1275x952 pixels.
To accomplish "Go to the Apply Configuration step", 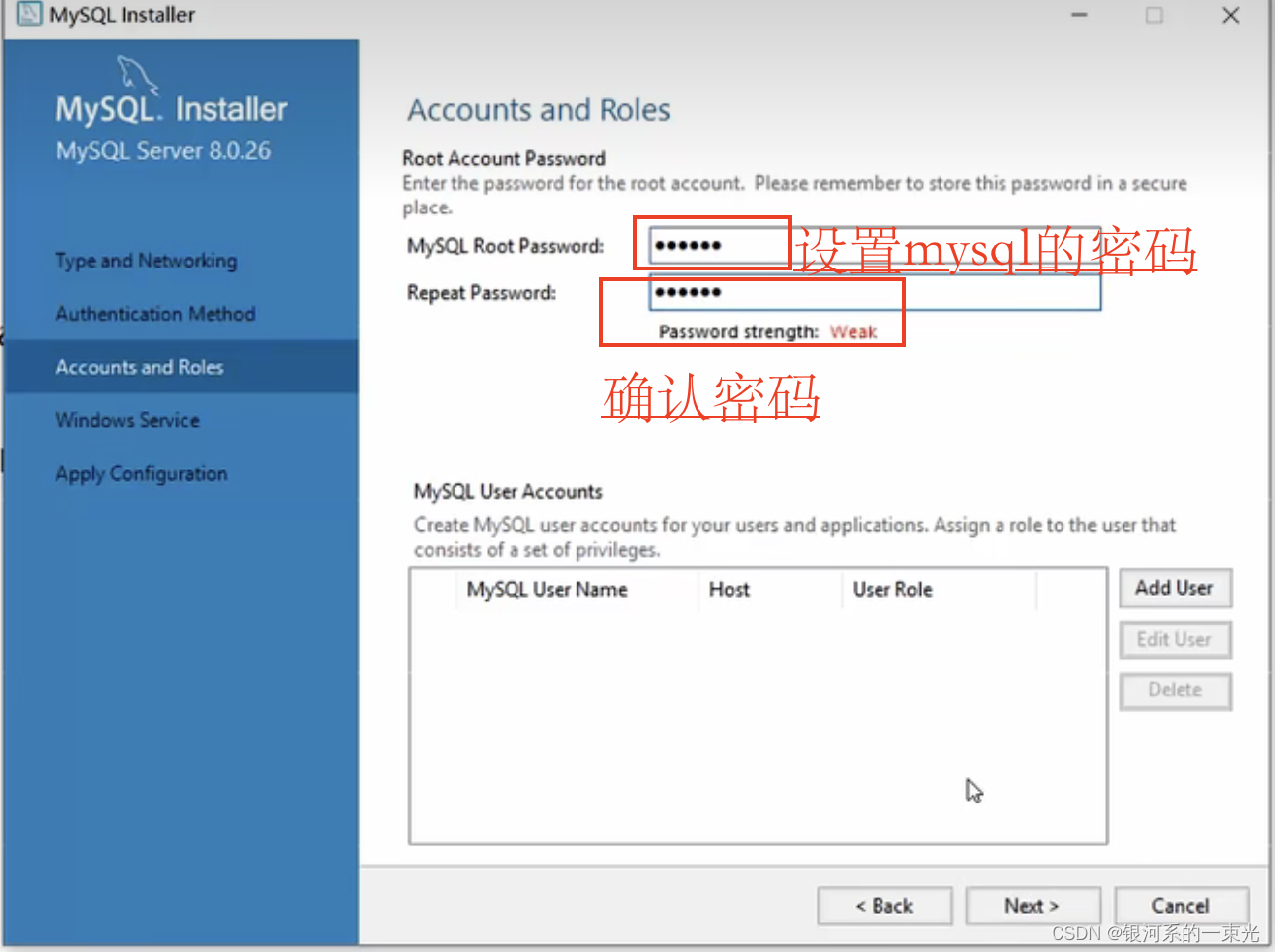I will pyautogui.click(x=142, y=474).
